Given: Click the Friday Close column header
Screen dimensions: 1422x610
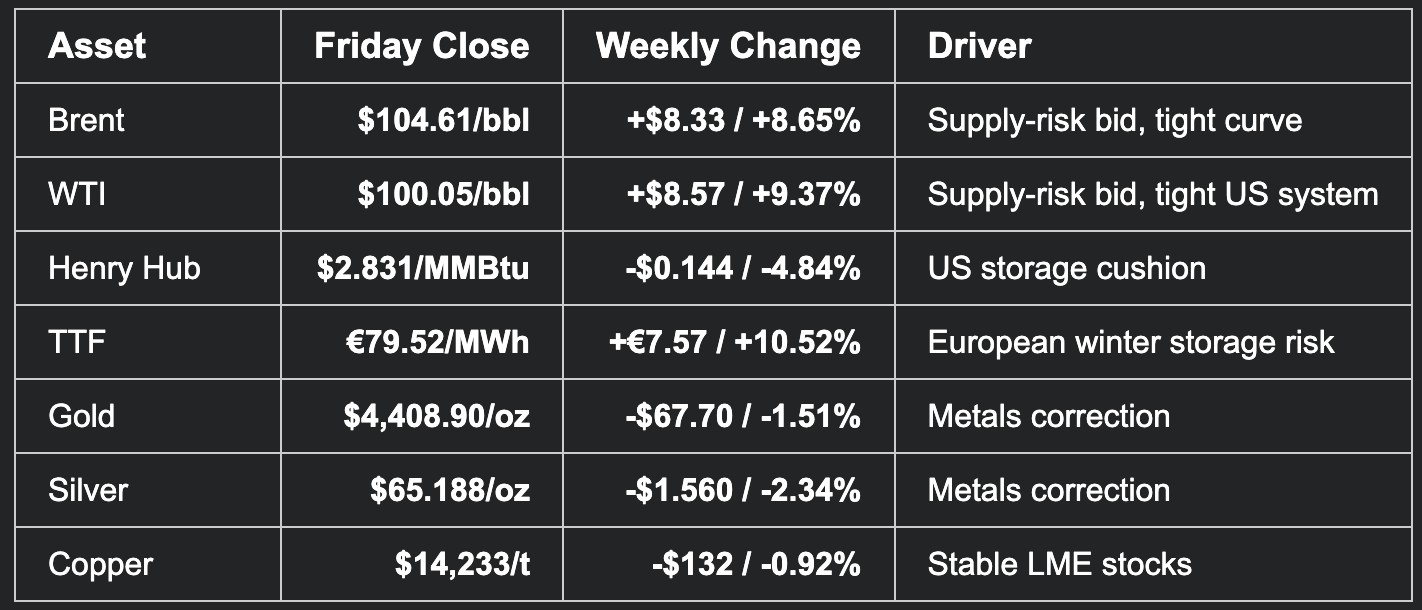Looking at the screenshot, I should (421, 46).
